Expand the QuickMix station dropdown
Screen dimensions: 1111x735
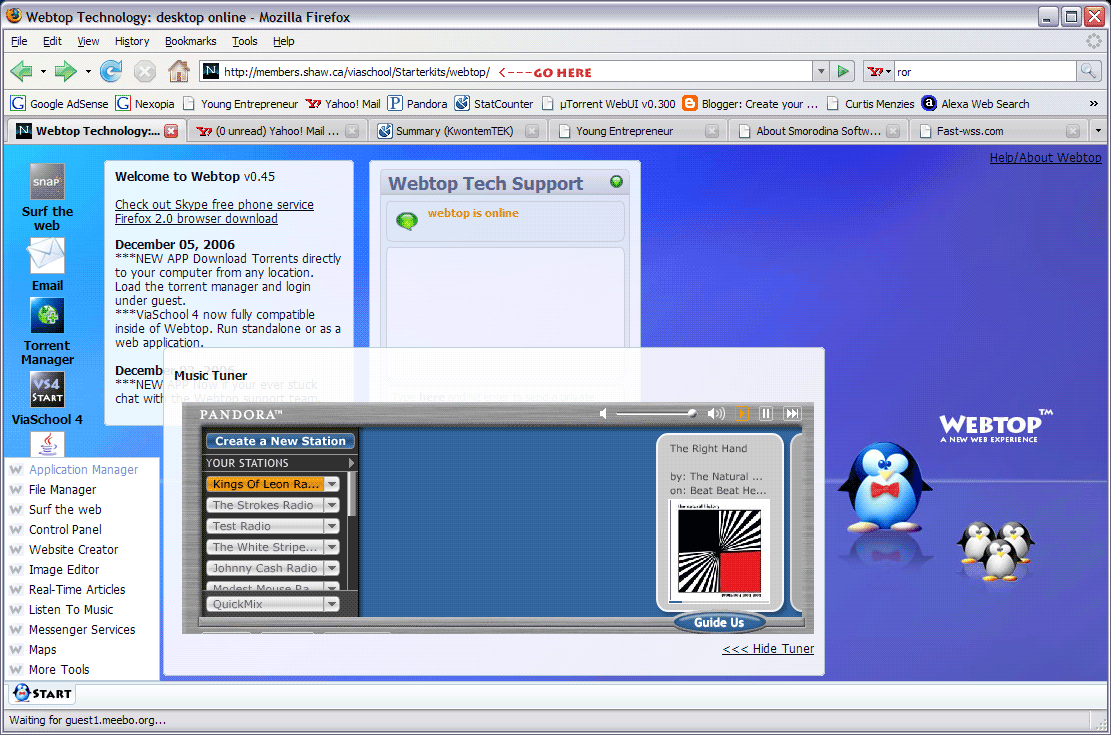333,603
